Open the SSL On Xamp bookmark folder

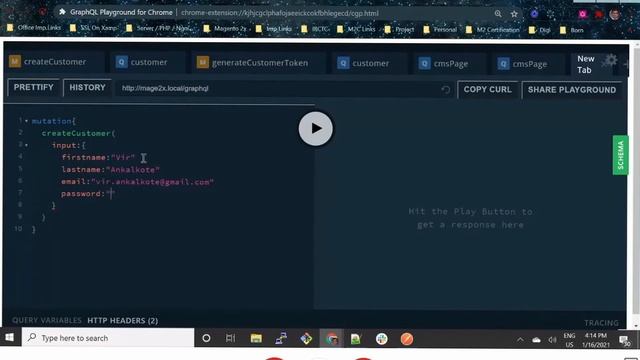pyautogui.click(x=93, y=28)
